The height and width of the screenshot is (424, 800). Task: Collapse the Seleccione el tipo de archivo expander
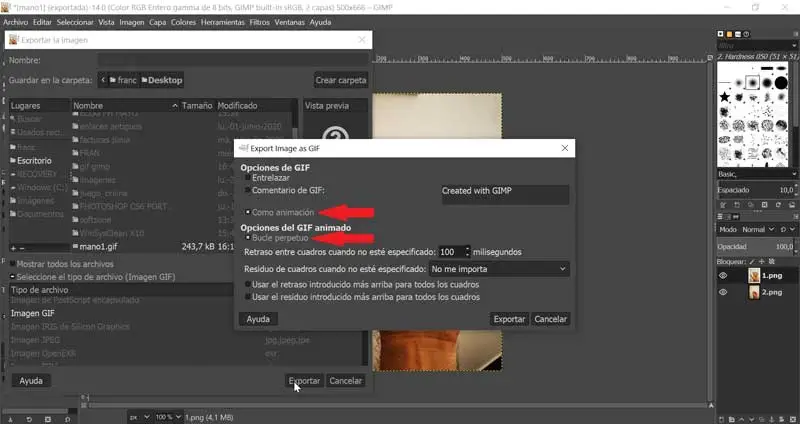tap(12, 277)
